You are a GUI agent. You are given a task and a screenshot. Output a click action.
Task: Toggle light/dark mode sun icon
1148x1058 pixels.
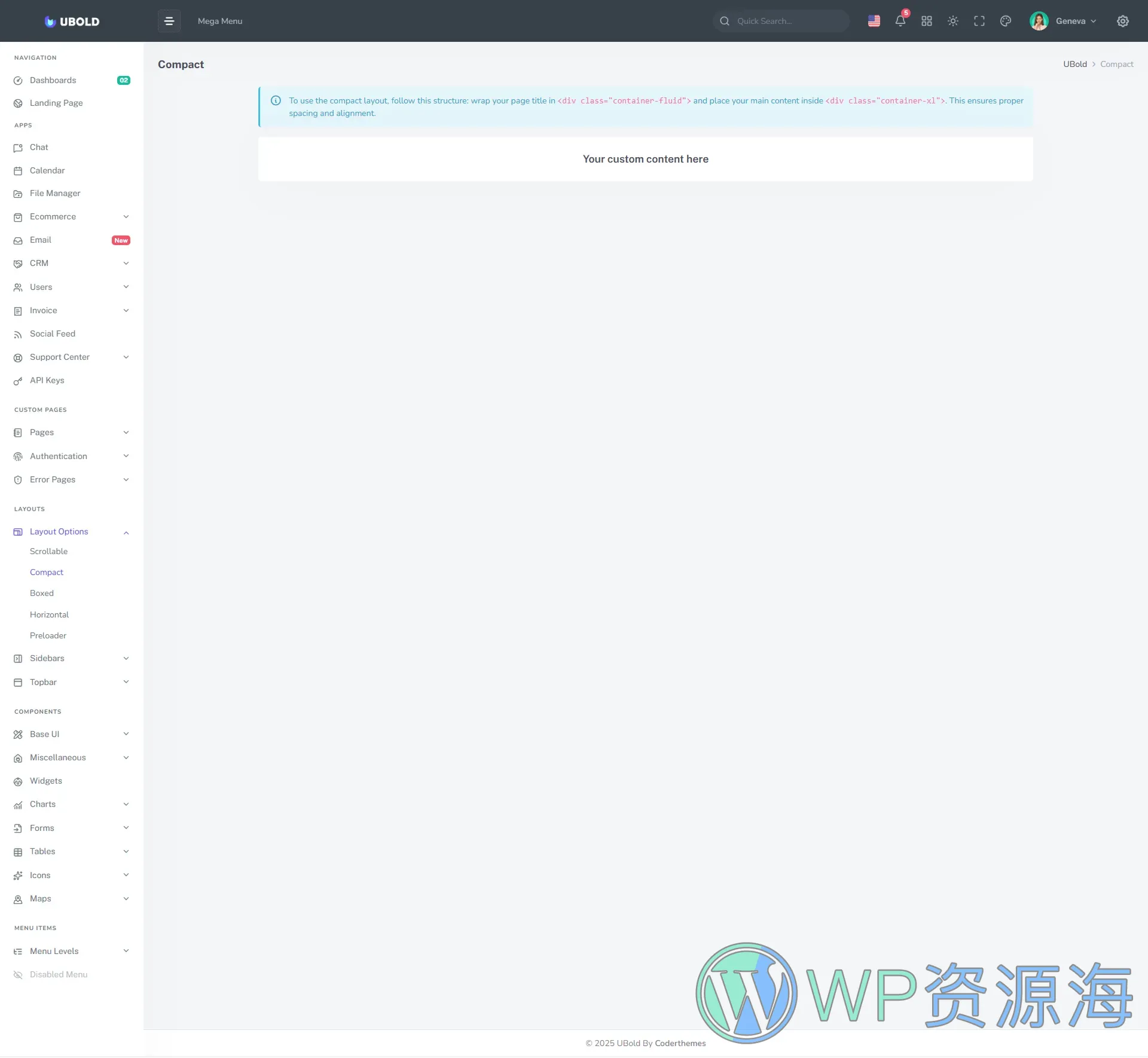[x=952, y=21]
